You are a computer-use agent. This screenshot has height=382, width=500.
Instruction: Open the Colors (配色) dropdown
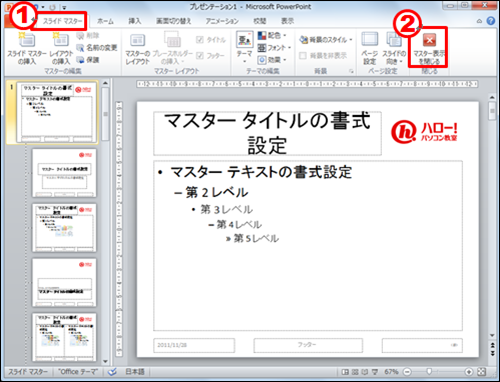pyautogui.click(x=272, y=35)
